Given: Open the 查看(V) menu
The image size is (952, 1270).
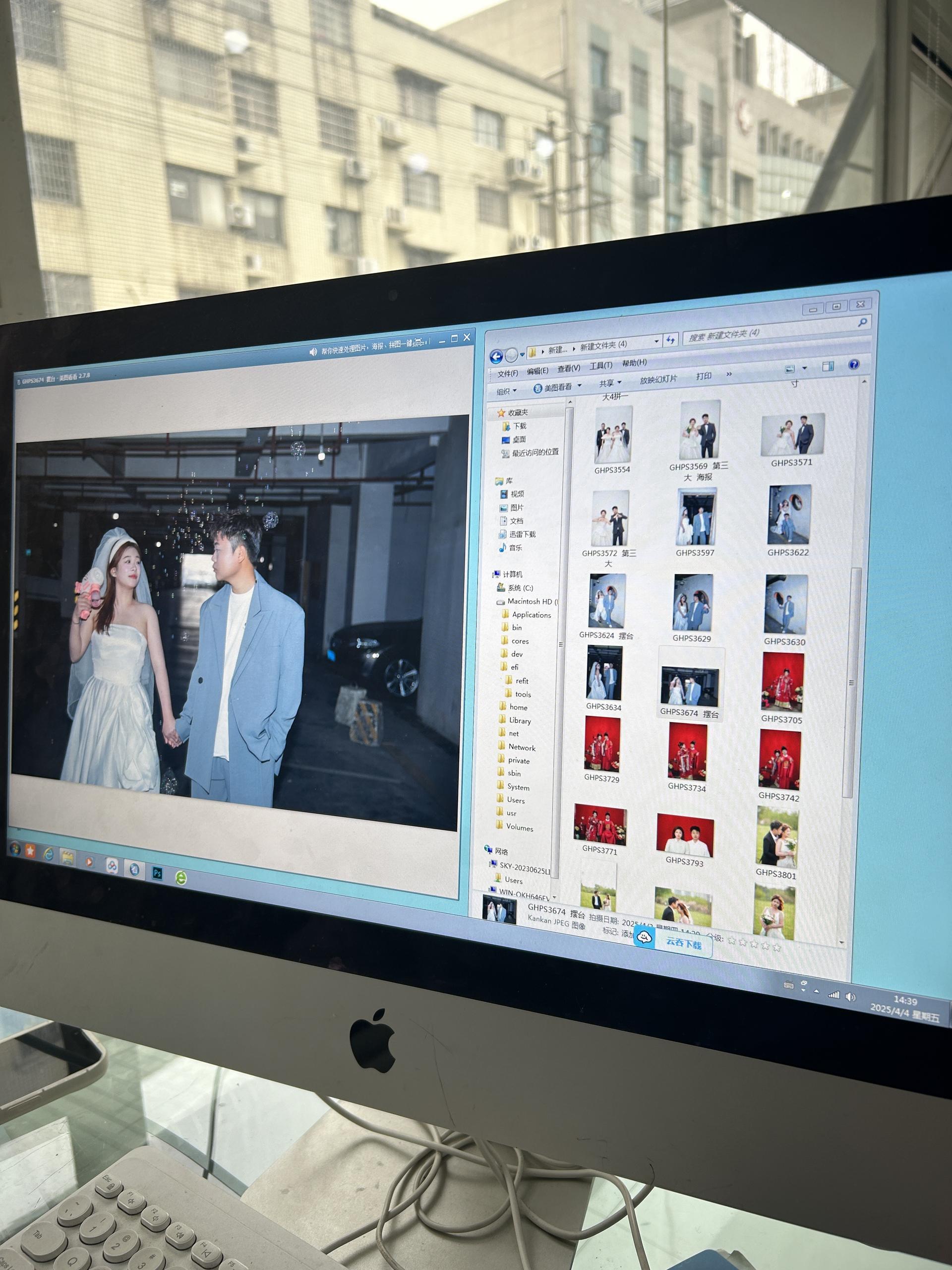Looking at the screenshot, I should [x=569, y=368].
